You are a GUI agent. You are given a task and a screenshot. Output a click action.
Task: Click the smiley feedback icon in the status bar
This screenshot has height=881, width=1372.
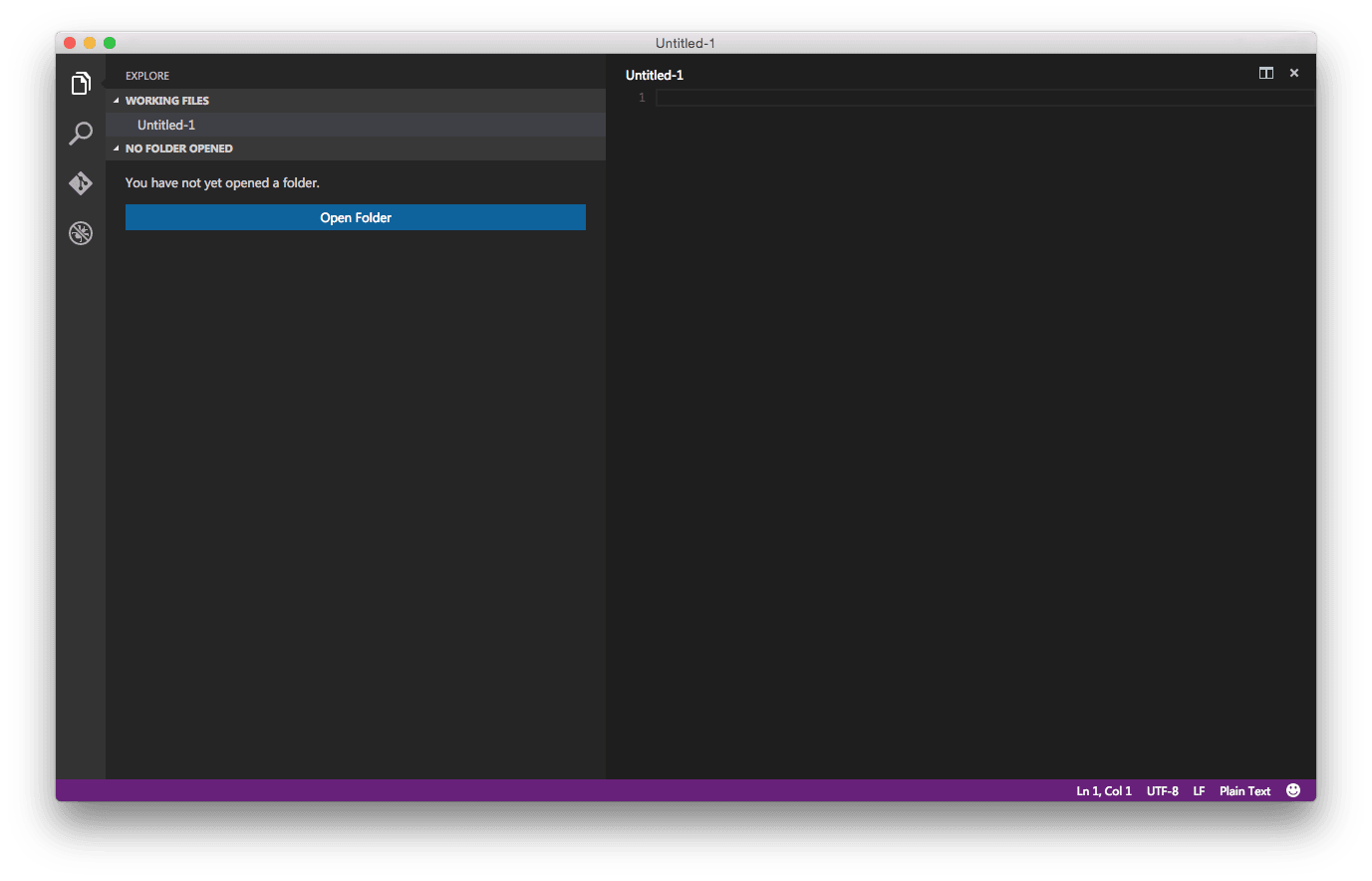(1293, 790)
